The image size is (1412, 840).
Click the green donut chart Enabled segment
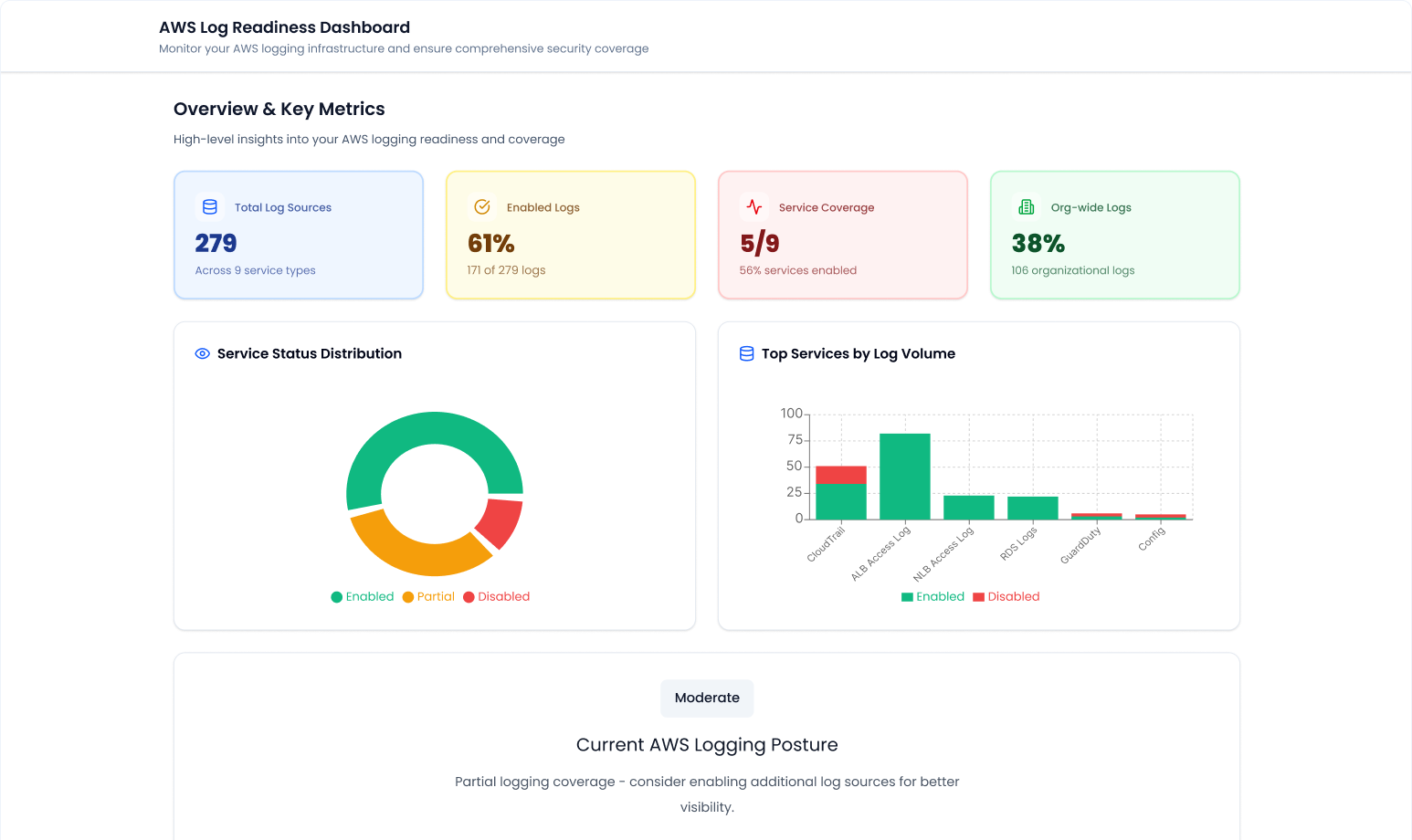click(435, 427)
